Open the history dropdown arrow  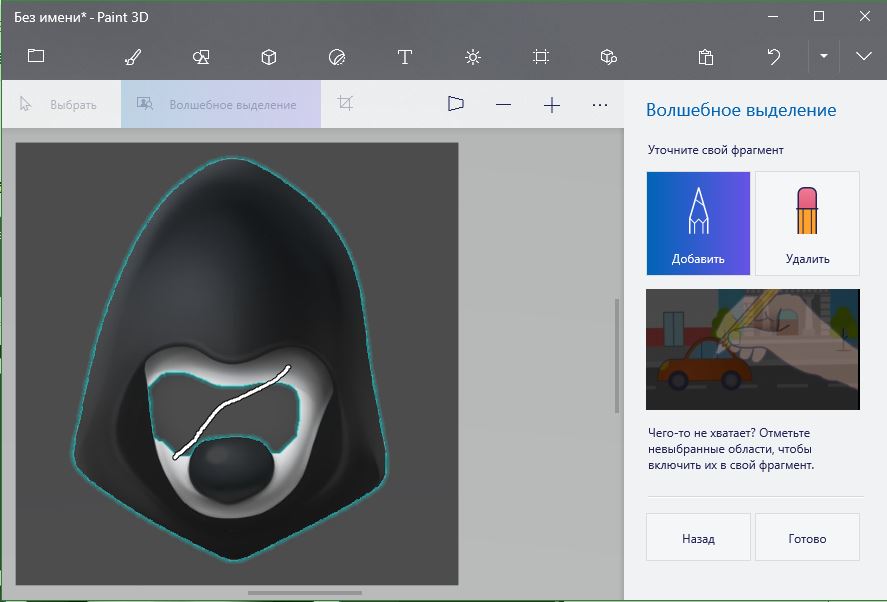(x=824, y=56)
